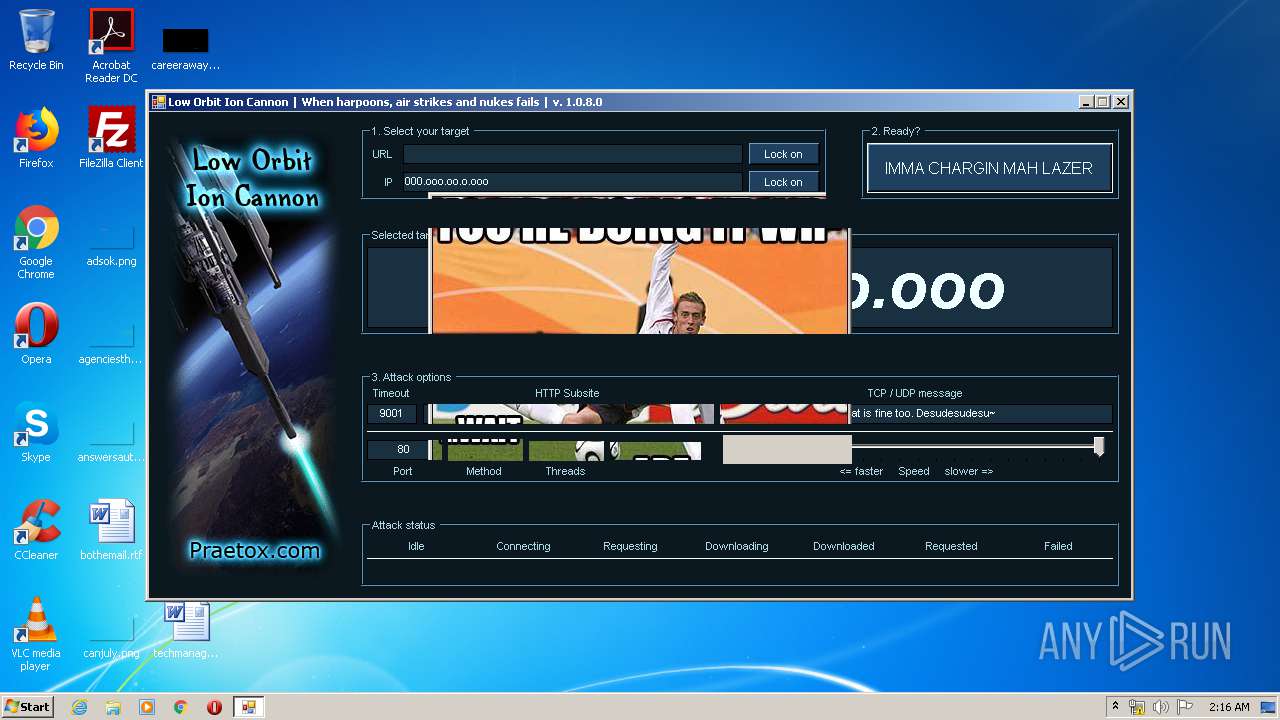Open the network tray icon
The width and height of the screenshot is (1280, 720).
pyautogui.click(x=1137, y=707)
